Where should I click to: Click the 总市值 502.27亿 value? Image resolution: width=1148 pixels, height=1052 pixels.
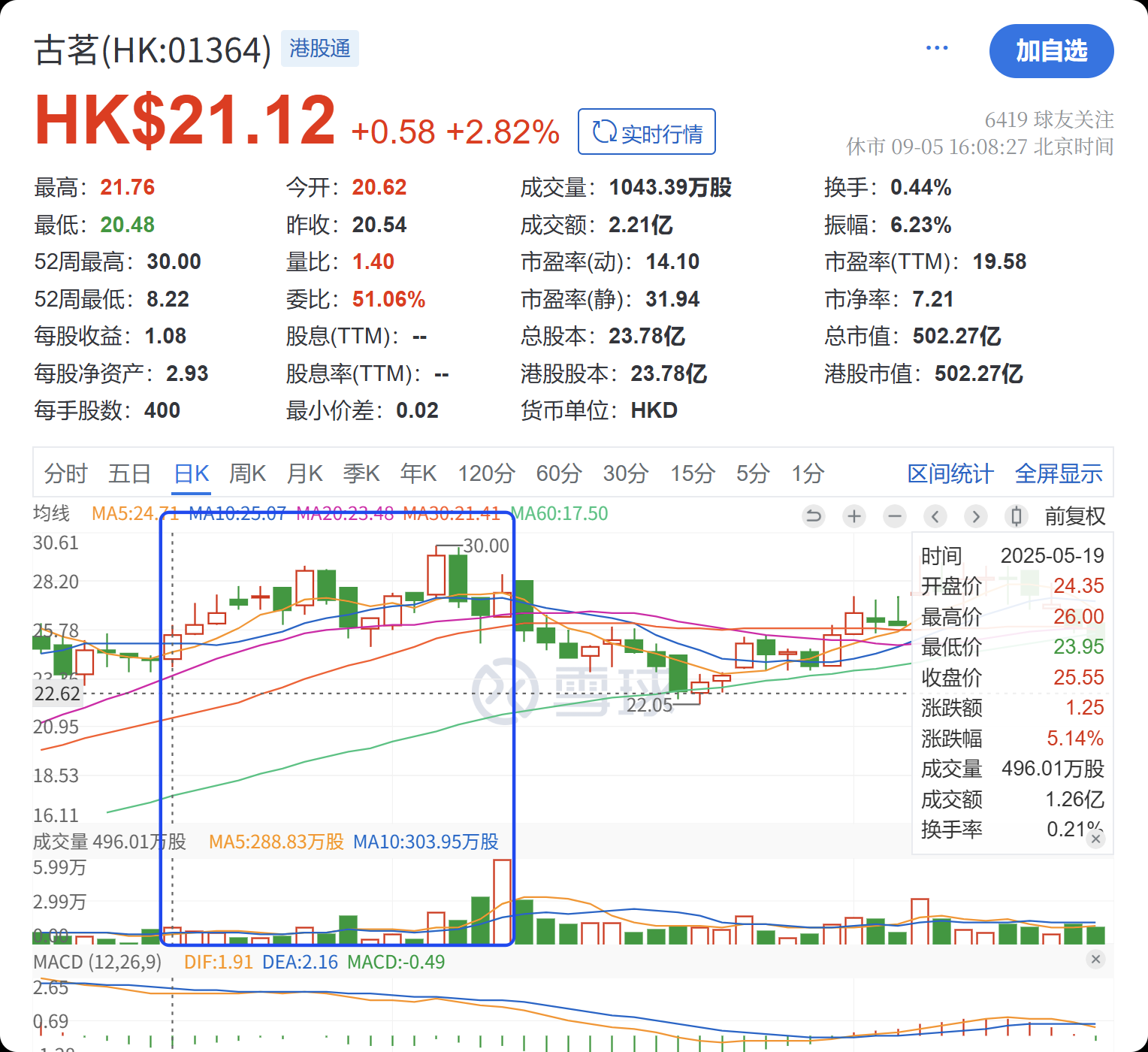pyautogui.click(x=957, y=336)
